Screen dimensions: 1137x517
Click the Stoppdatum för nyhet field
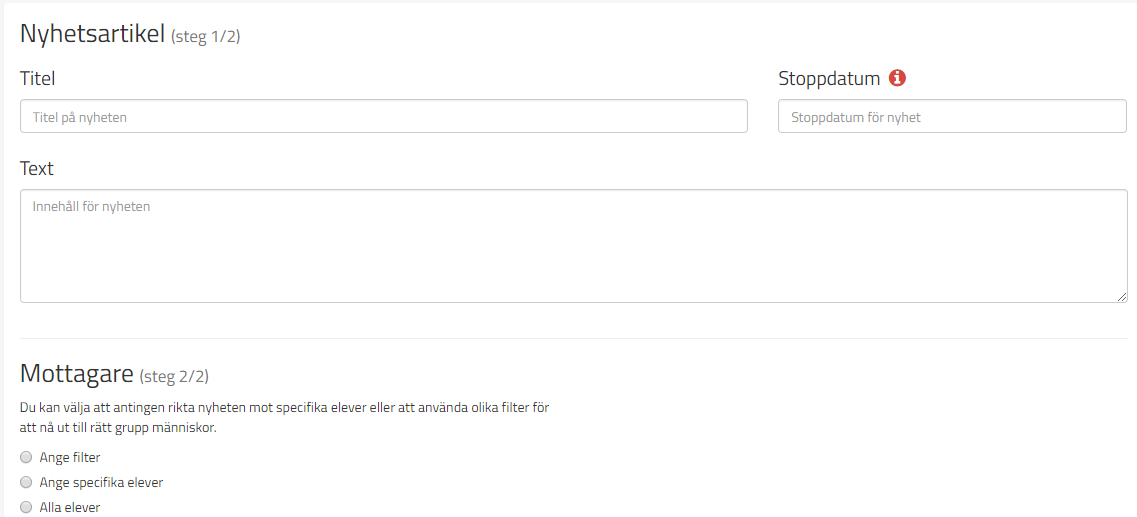coord(951,117)
